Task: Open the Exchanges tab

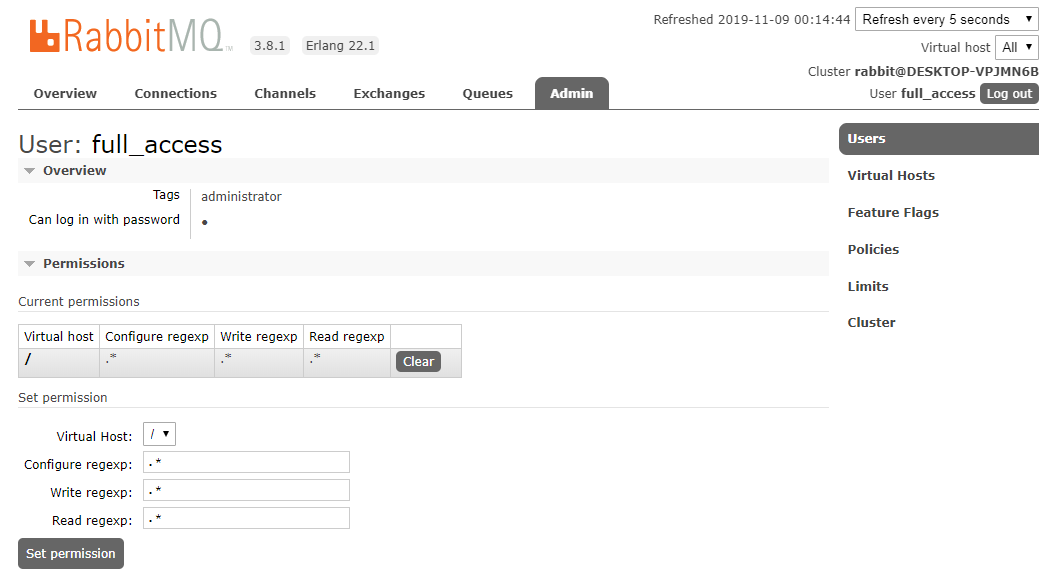Action: [x=389, y=93]
